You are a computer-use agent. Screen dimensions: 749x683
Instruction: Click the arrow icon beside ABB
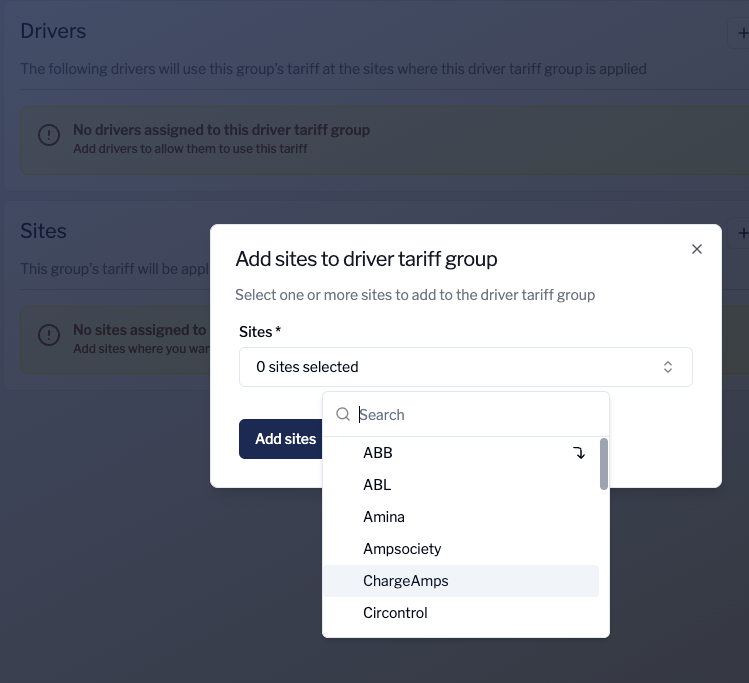[579, 453]
